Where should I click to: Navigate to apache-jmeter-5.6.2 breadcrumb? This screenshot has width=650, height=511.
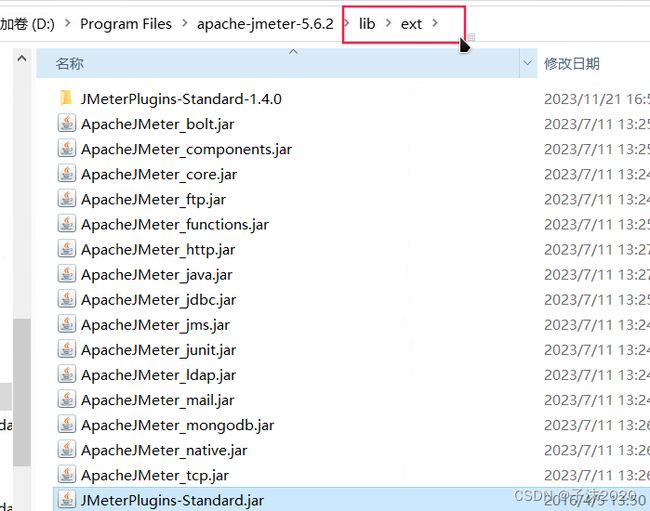tap(265, 24)
